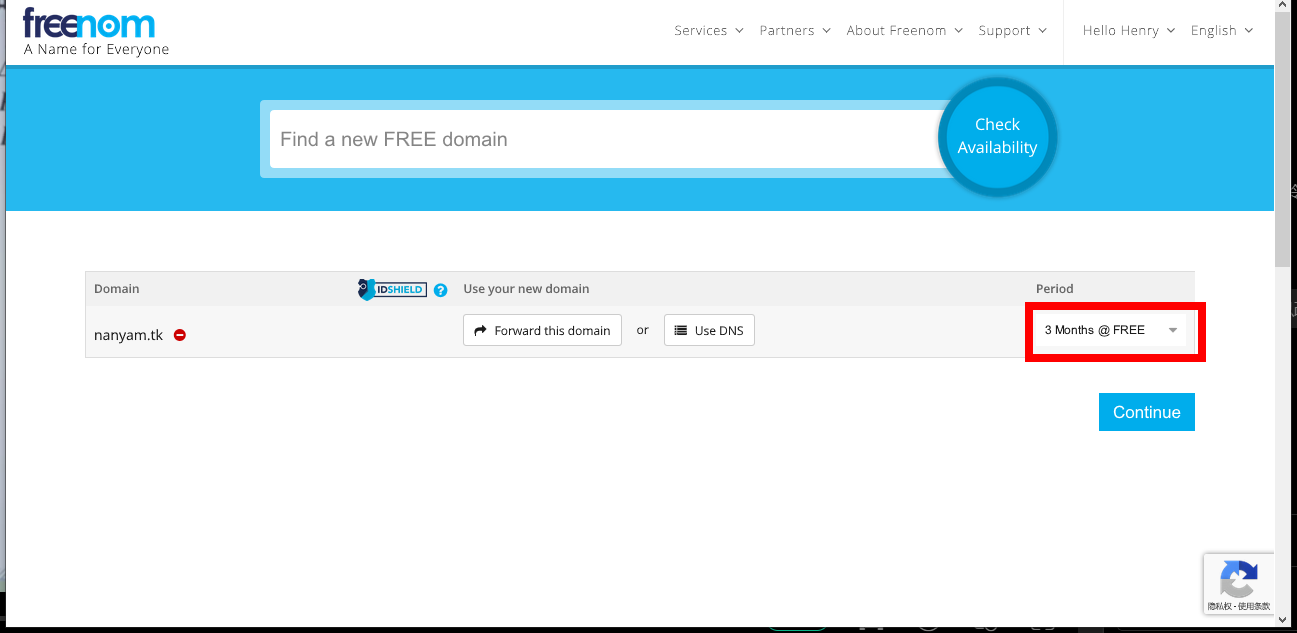The width and height of the screenshot is (1297, 633).
Task: Open the Hello Henry account dropdown
Action: tap(1128, 30)
